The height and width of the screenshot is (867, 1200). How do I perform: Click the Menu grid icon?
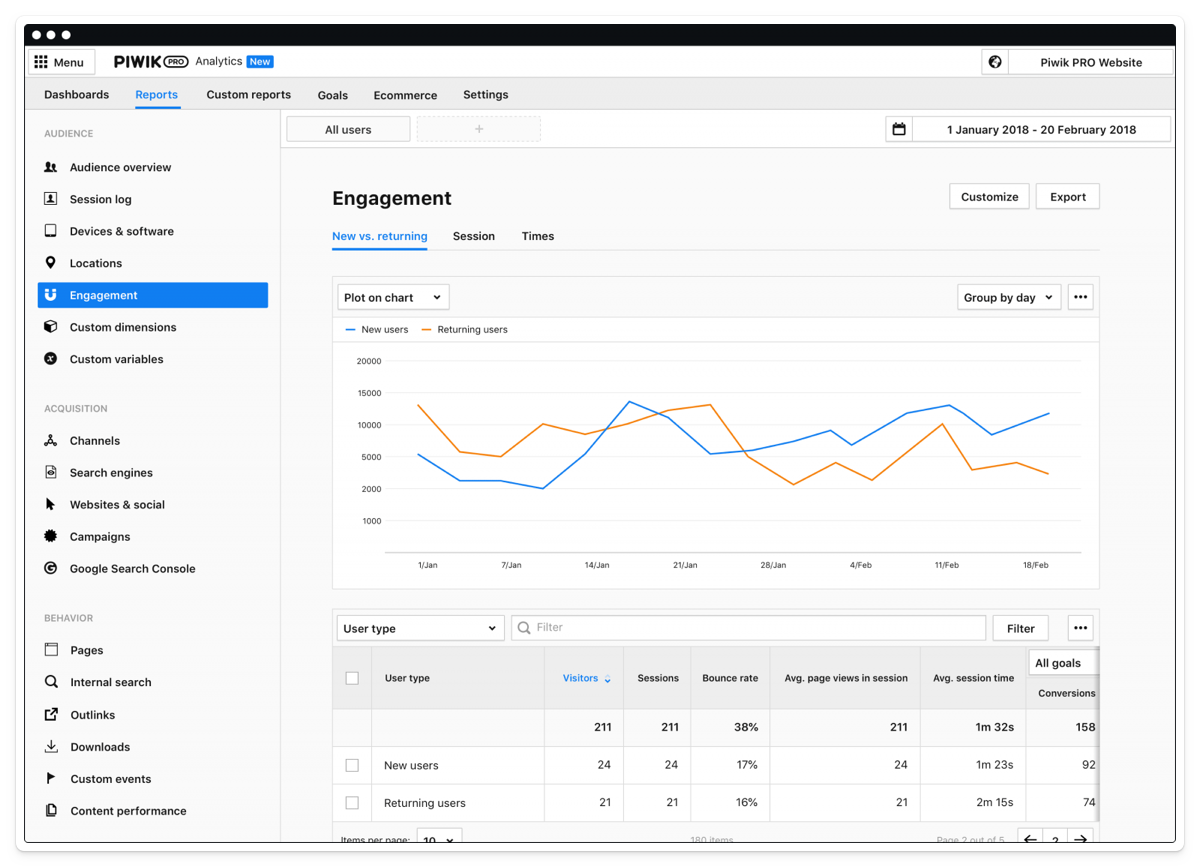click(x=41, y=62)
